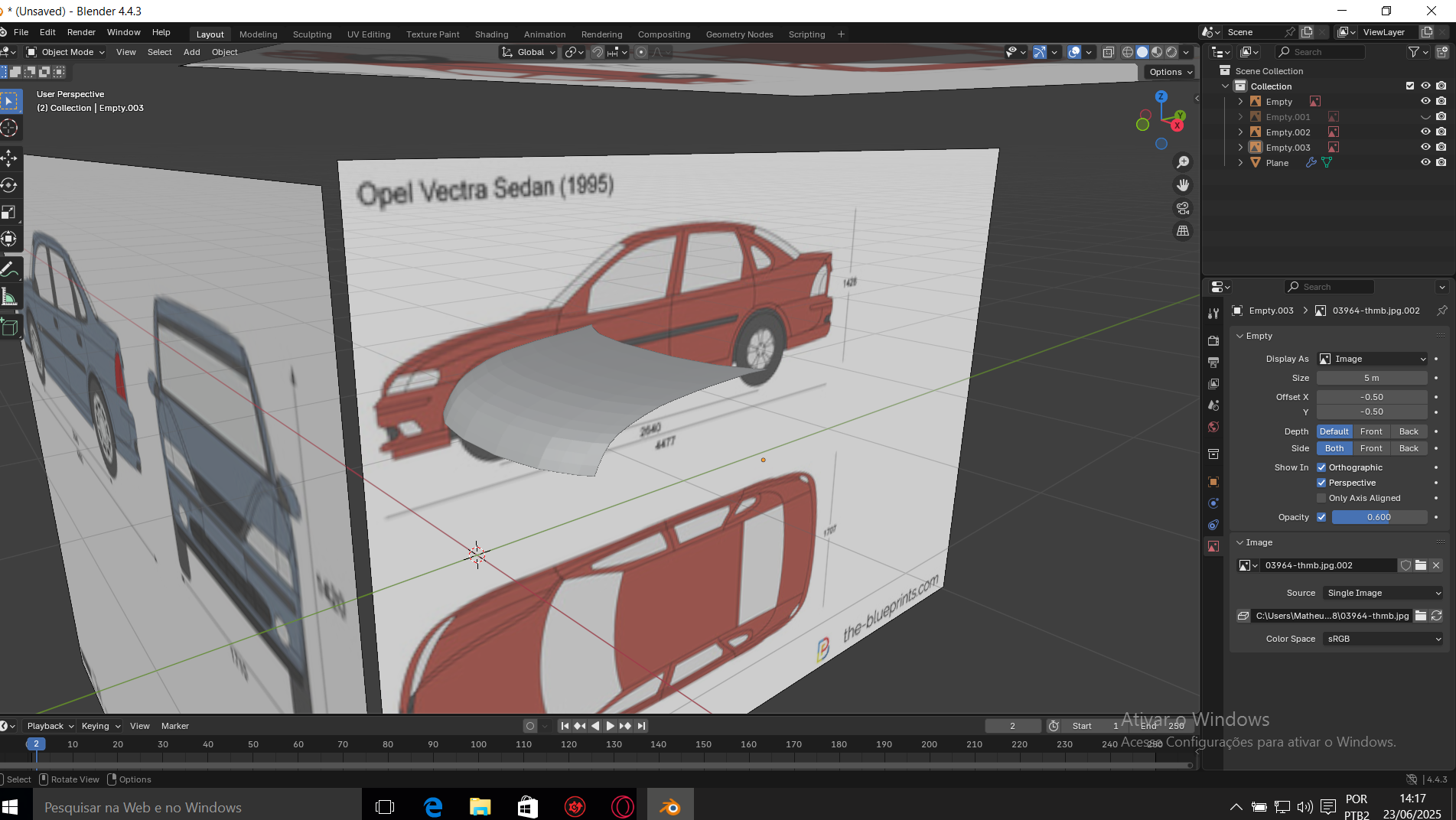1456x820 pixels.
Task: Uncheck Show In Orthographic
Action: point(1321,467)
